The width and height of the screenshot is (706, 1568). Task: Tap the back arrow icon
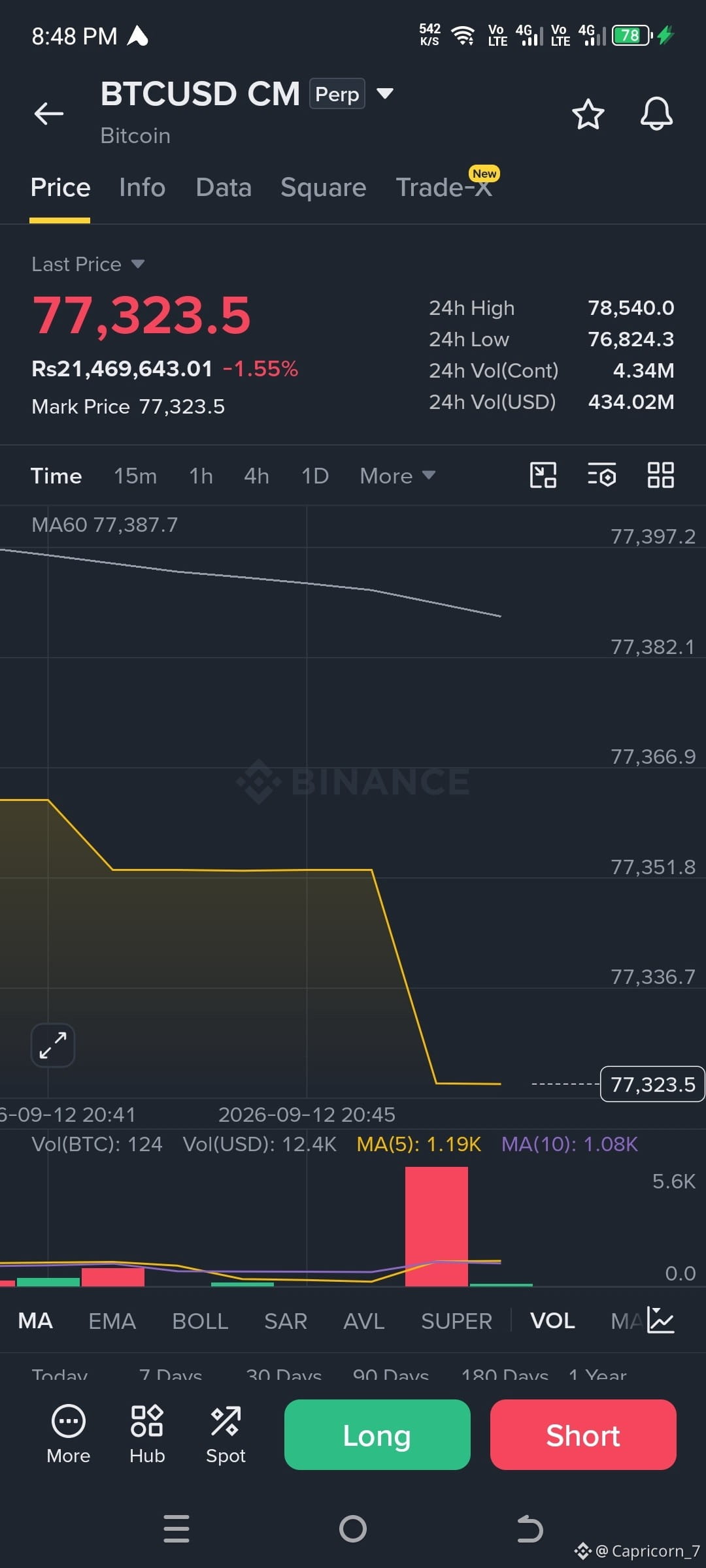click(x=49, y=114)
